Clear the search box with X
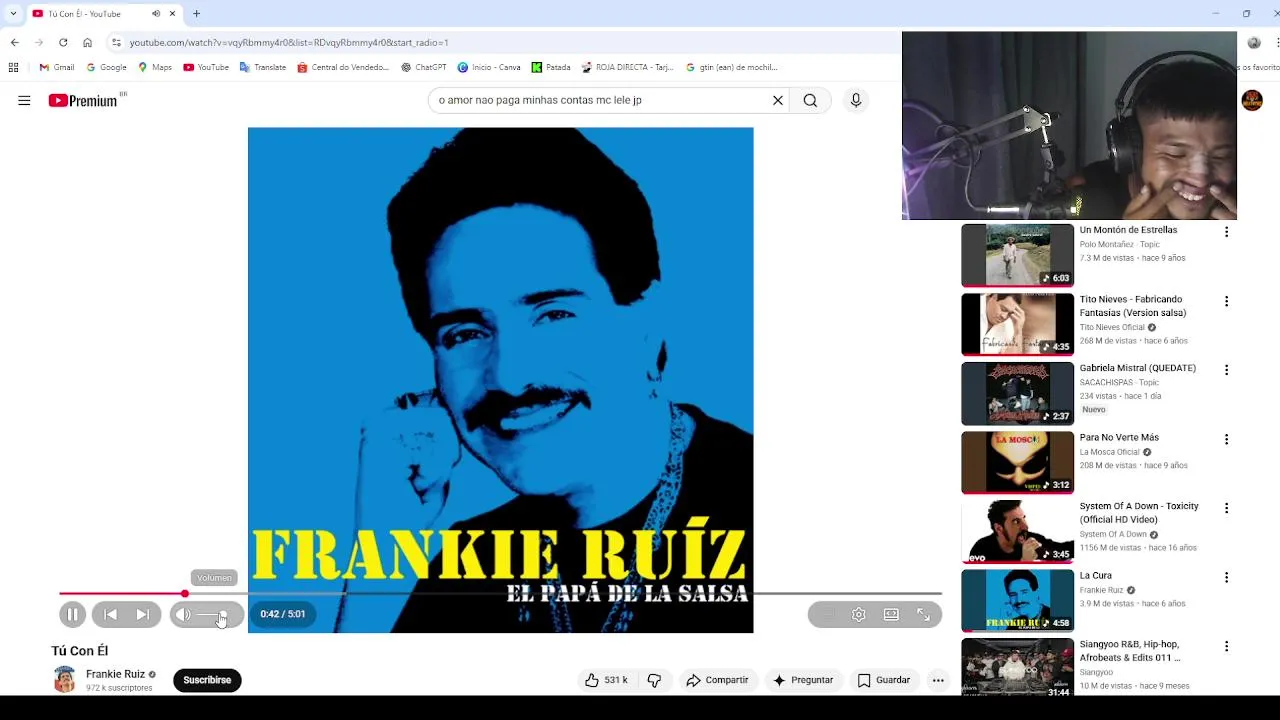 pyautogui.click(x=777, y=100)
